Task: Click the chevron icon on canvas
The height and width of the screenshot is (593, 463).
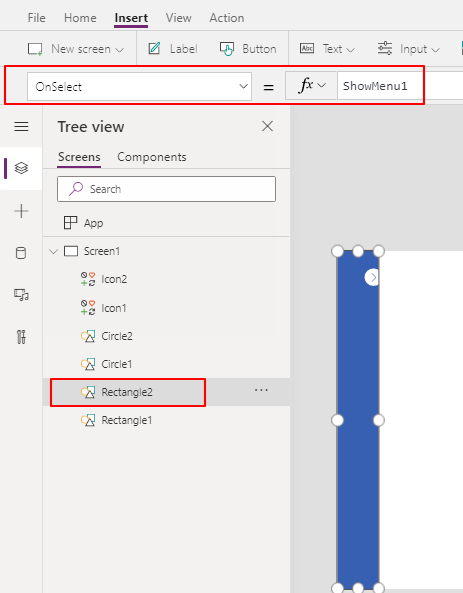Action: click(x=373, y=278)
